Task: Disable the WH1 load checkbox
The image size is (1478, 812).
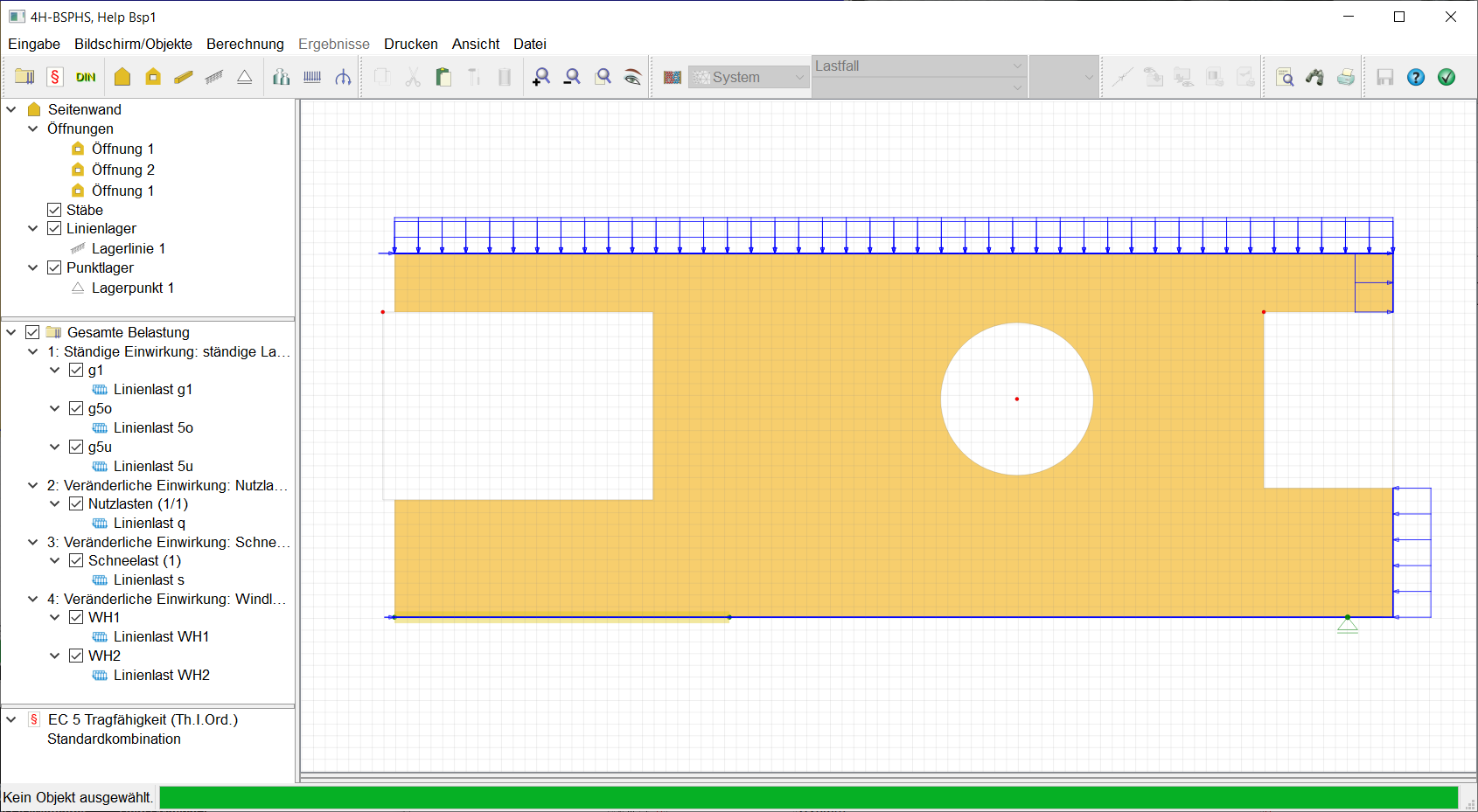Action: (x=76, y=617)
